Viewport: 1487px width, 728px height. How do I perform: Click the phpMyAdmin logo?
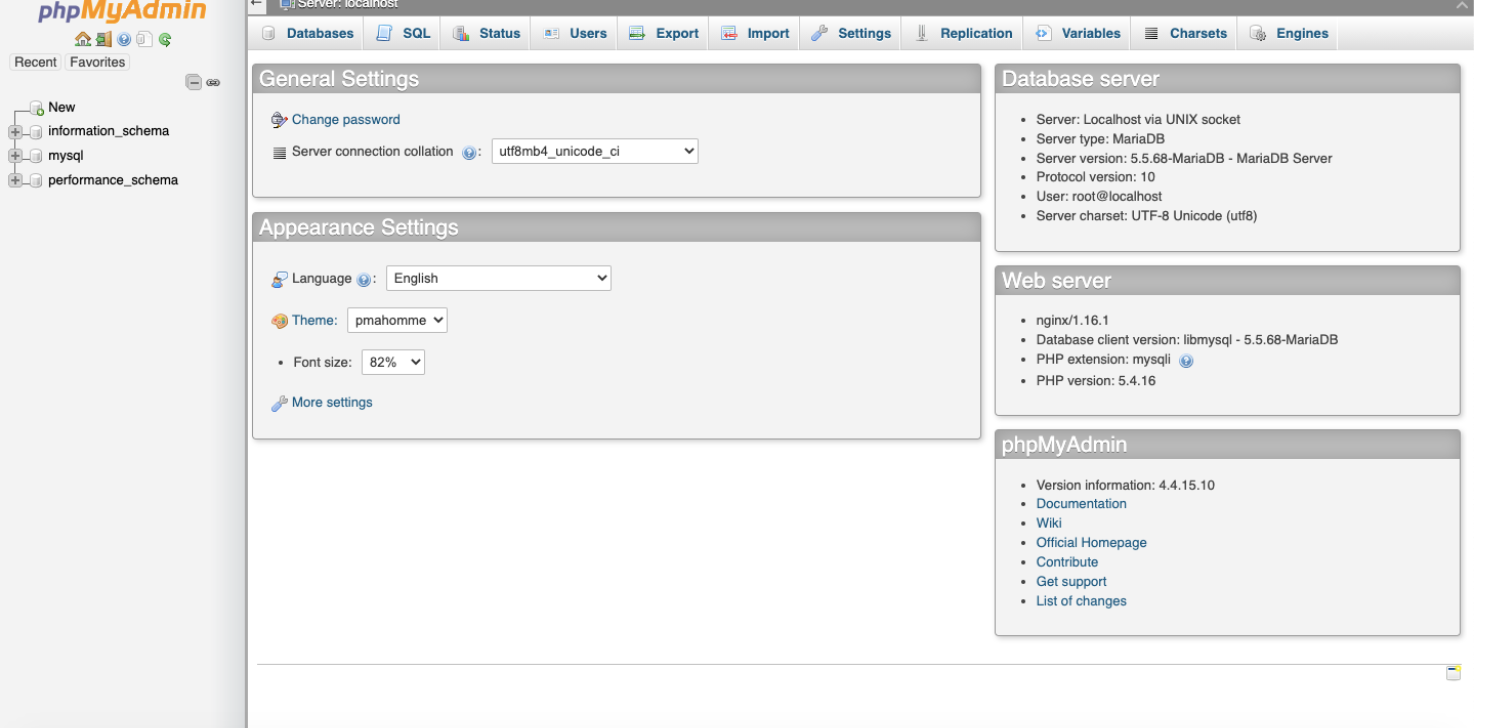point(123,11)
